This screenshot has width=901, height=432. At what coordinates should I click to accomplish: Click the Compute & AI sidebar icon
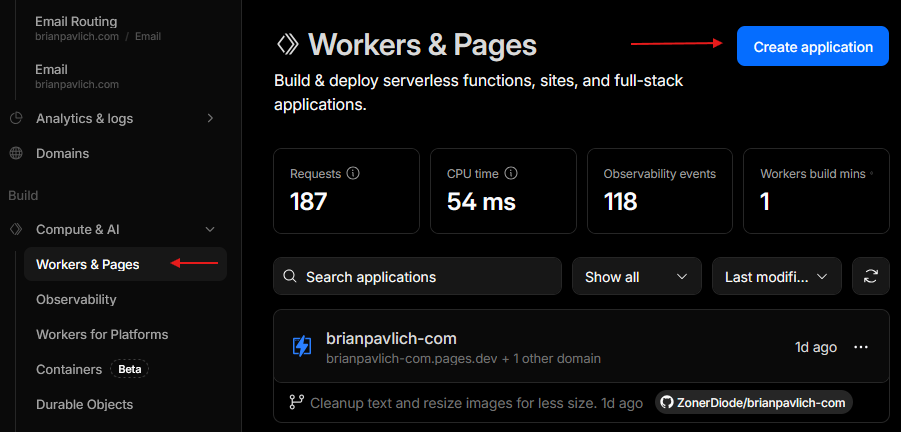click(16, 229)
